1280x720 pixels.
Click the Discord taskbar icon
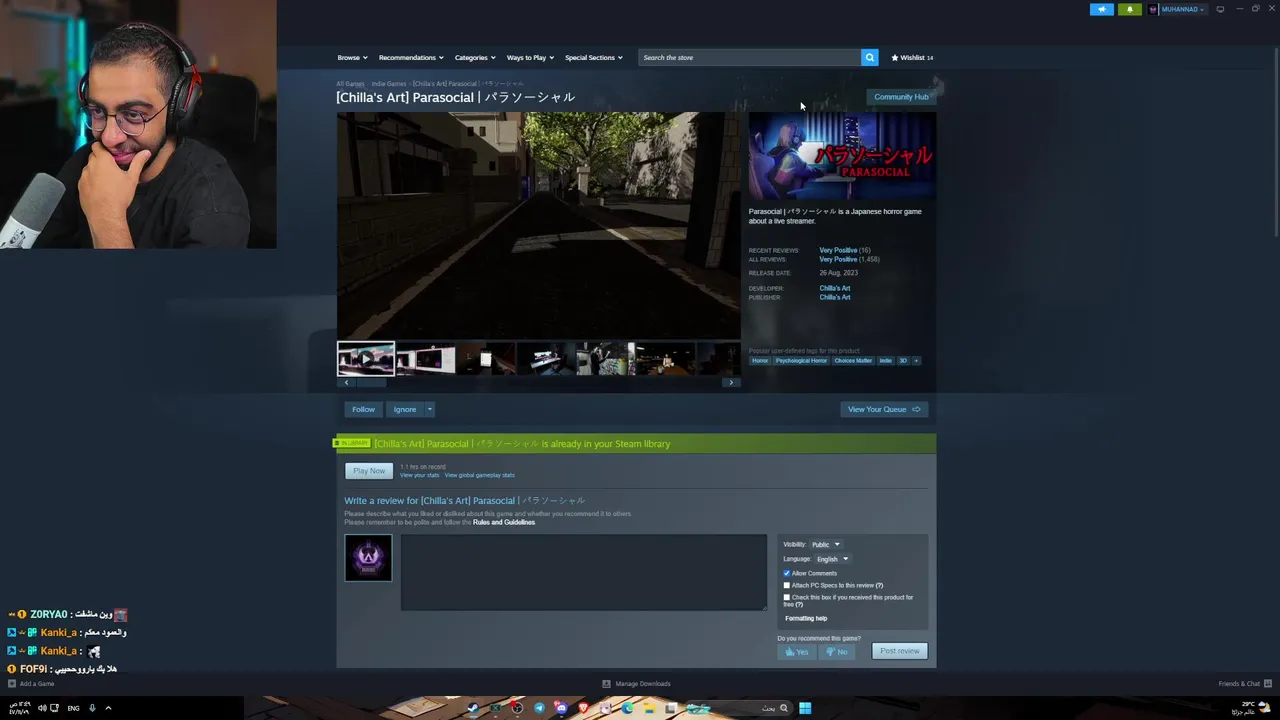click(561, 708)
